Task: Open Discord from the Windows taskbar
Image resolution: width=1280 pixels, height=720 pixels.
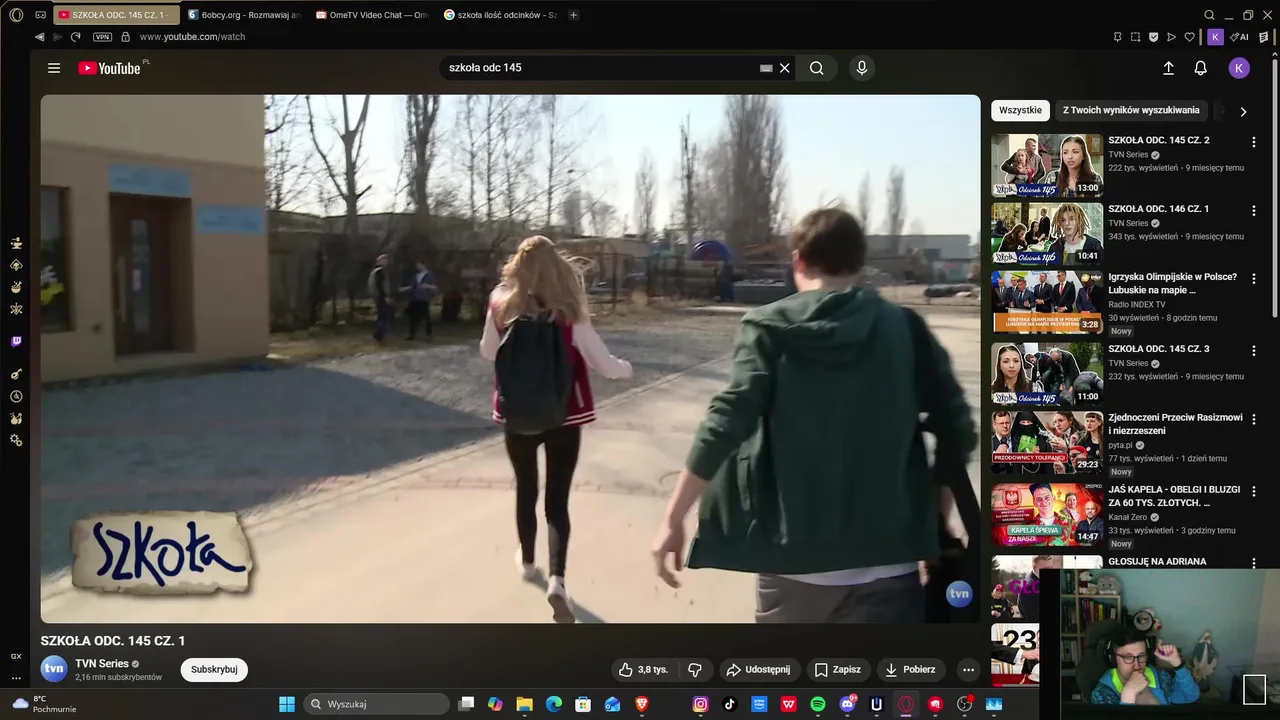Action: click(848, 704)
